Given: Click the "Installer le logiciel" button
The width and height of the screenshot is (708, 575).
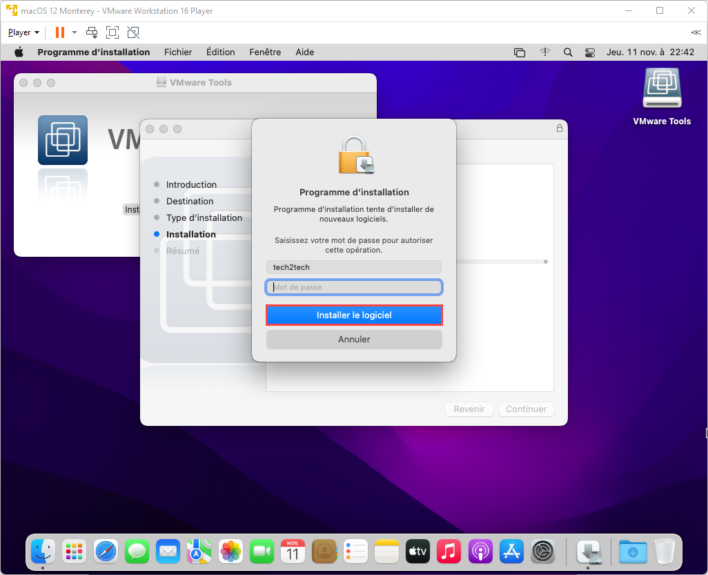Looking at the screenshot, I should pos(354,315).
